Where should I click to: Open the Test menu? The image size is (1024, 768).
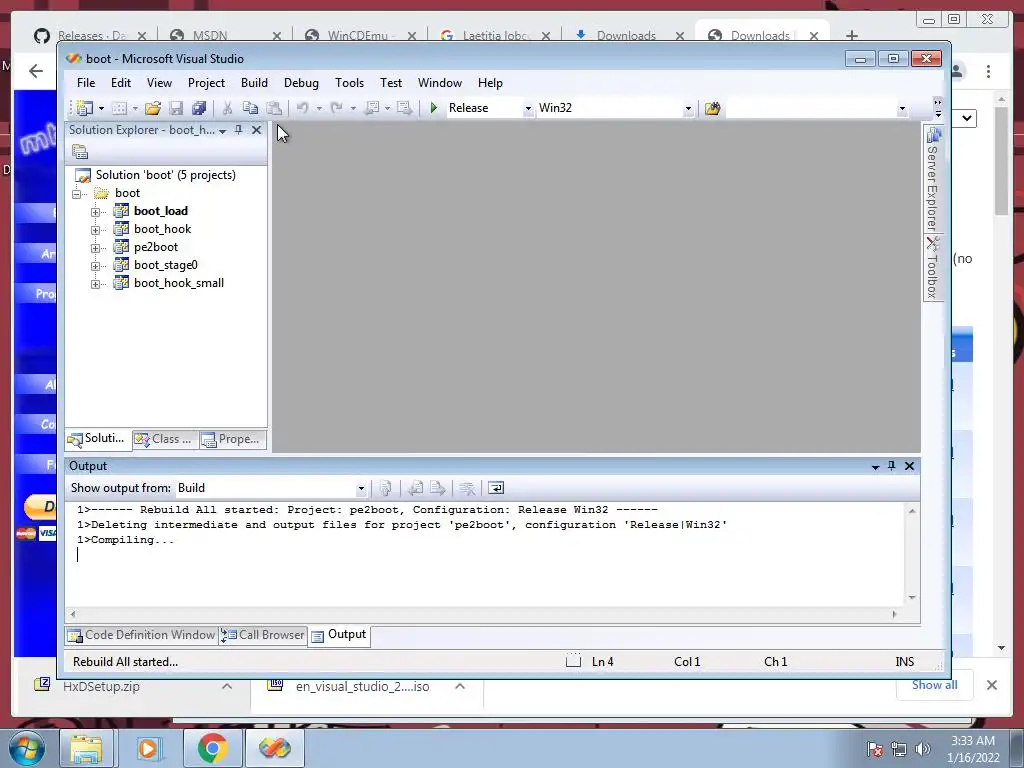click(391, 83)
